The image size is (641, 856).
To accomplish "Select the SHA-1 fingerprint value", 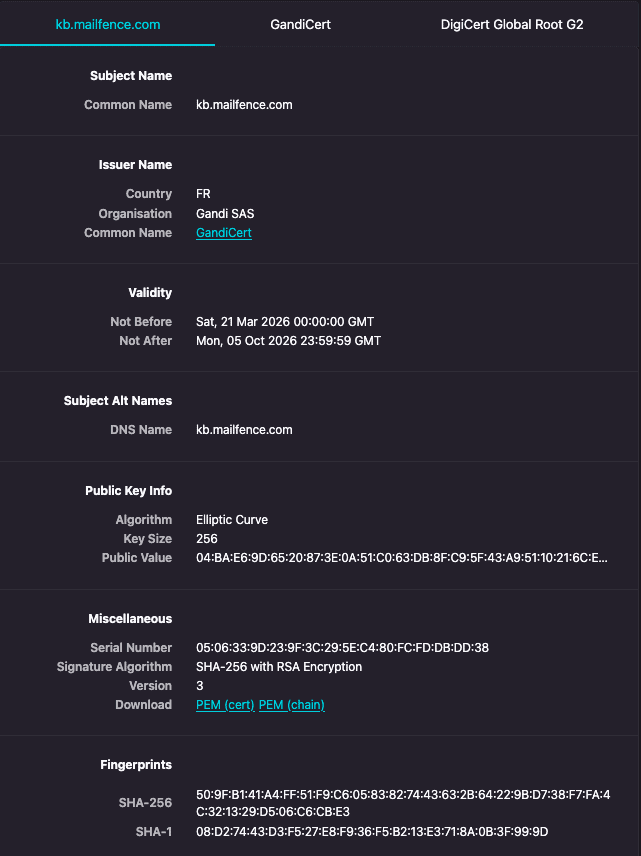I will pos(372,832).
